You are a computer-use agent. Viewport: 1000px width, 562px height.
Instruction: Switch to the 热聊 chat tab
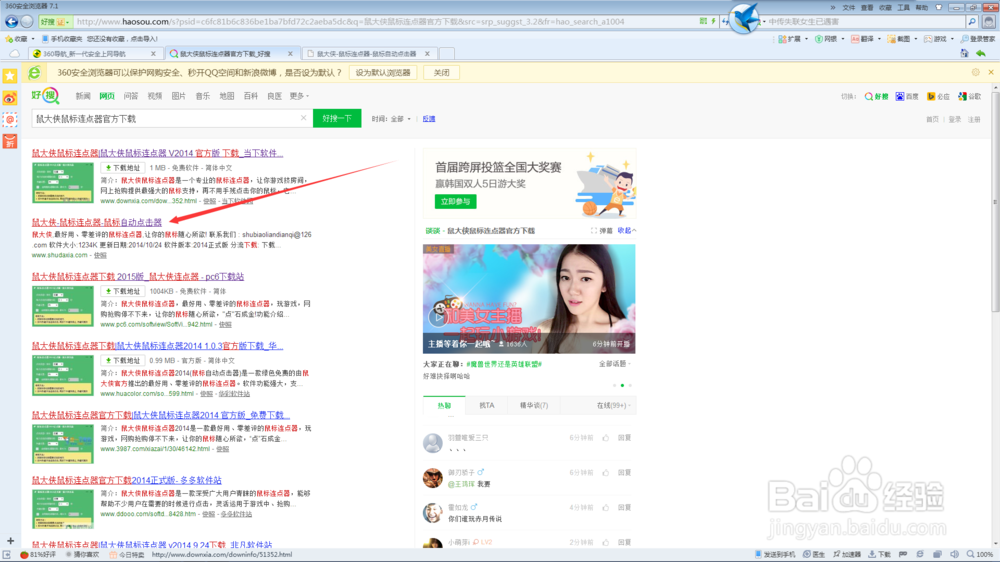[x=445, y=405]
